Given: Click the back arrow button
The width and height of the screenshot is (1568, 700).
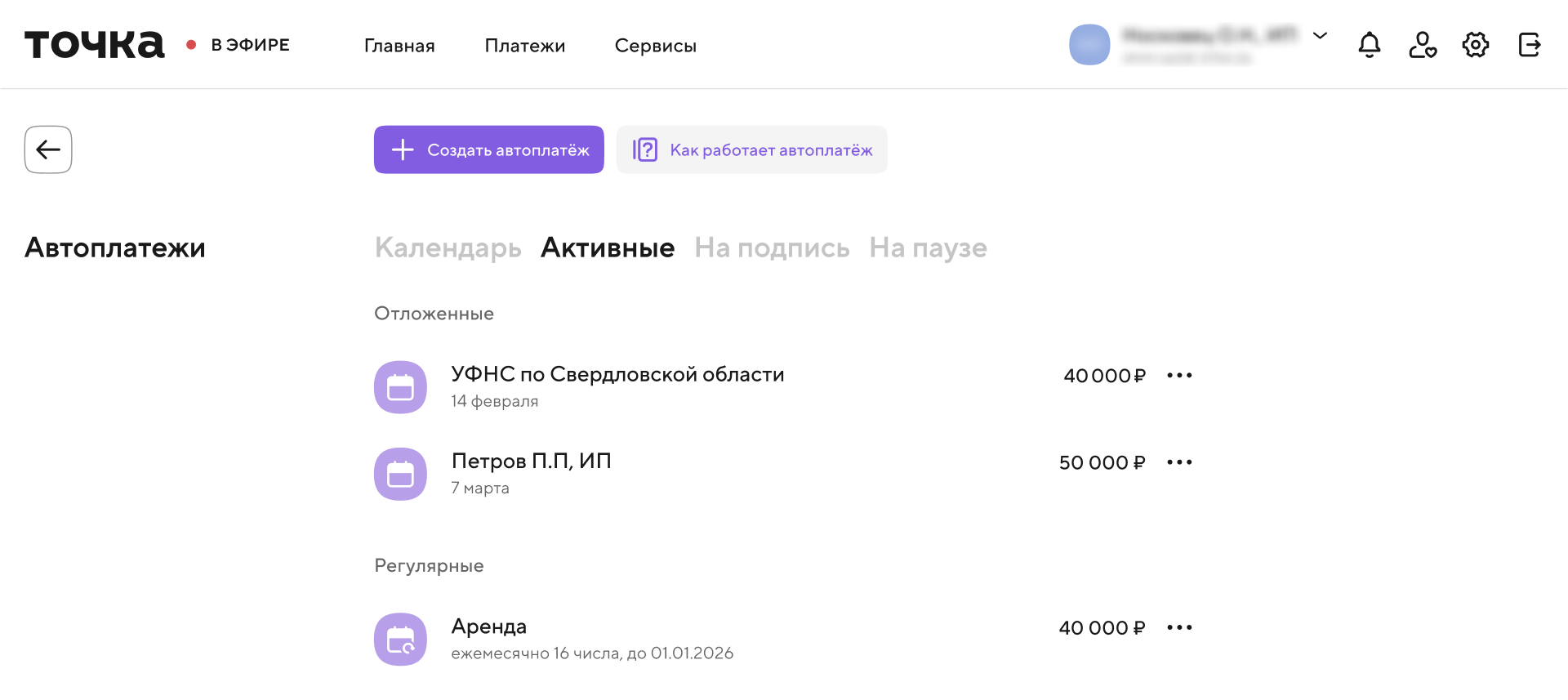Looking at the screenshot, I should click(48, 149).
